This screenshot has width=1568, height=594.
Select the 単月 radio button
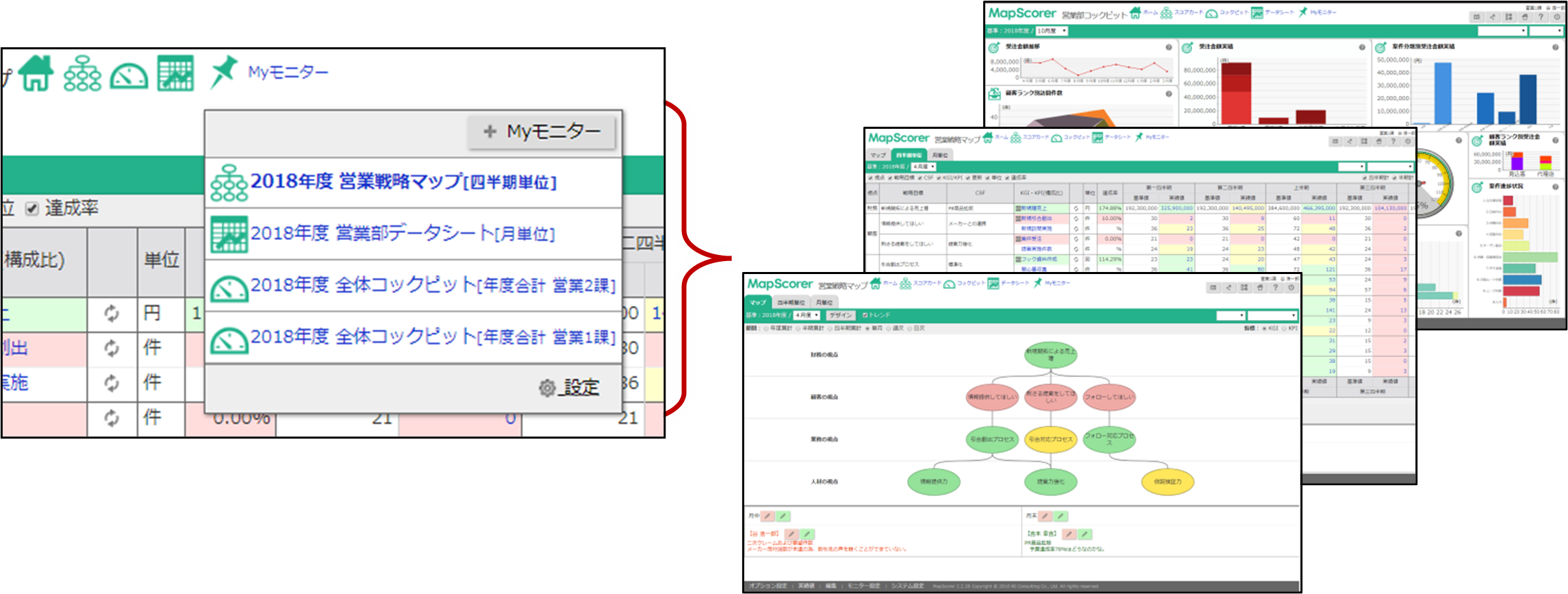pyautogui.click(x=868, y=328)
